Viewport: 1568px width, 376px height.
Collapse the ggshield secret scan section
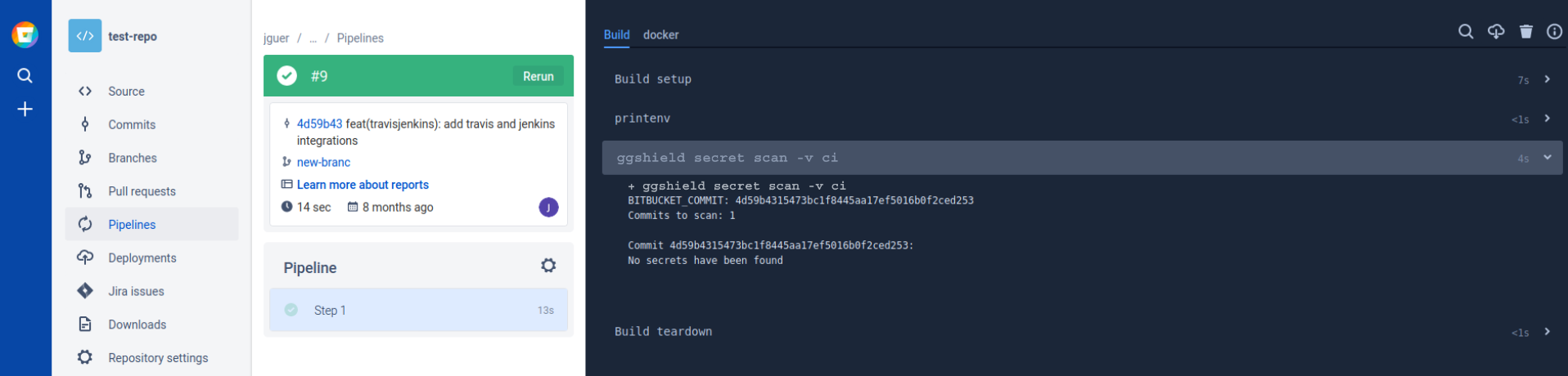click(x=1083, y=158)
